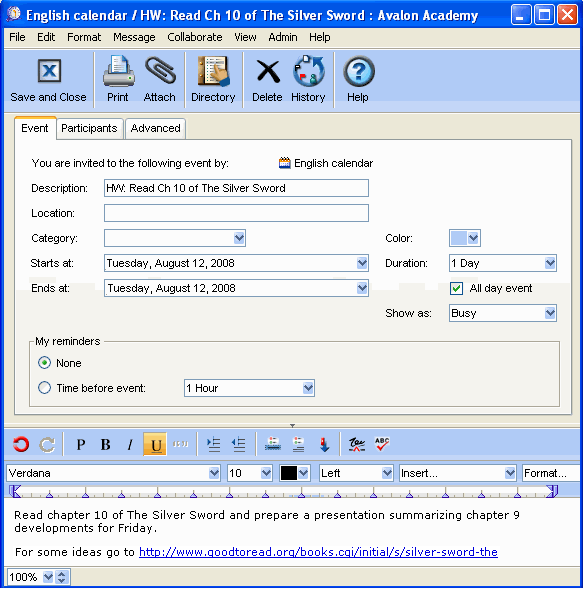Toggle underline formatting
The image size is (583, 589).
(x=155, y=444)
